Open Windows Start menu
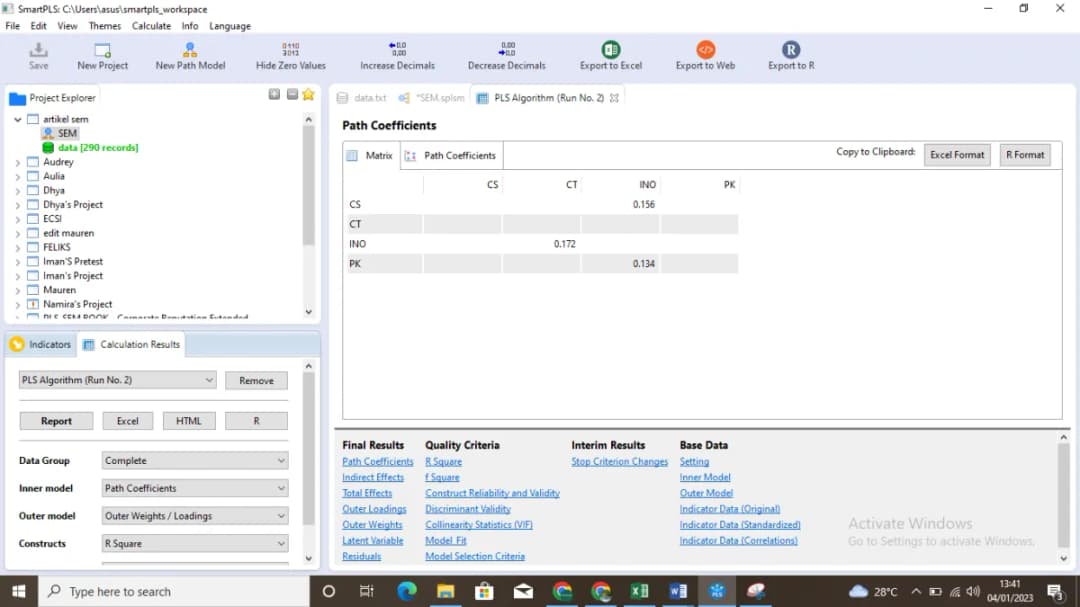The height and width of the screenshot is (607, 1080). pos(19,591)
